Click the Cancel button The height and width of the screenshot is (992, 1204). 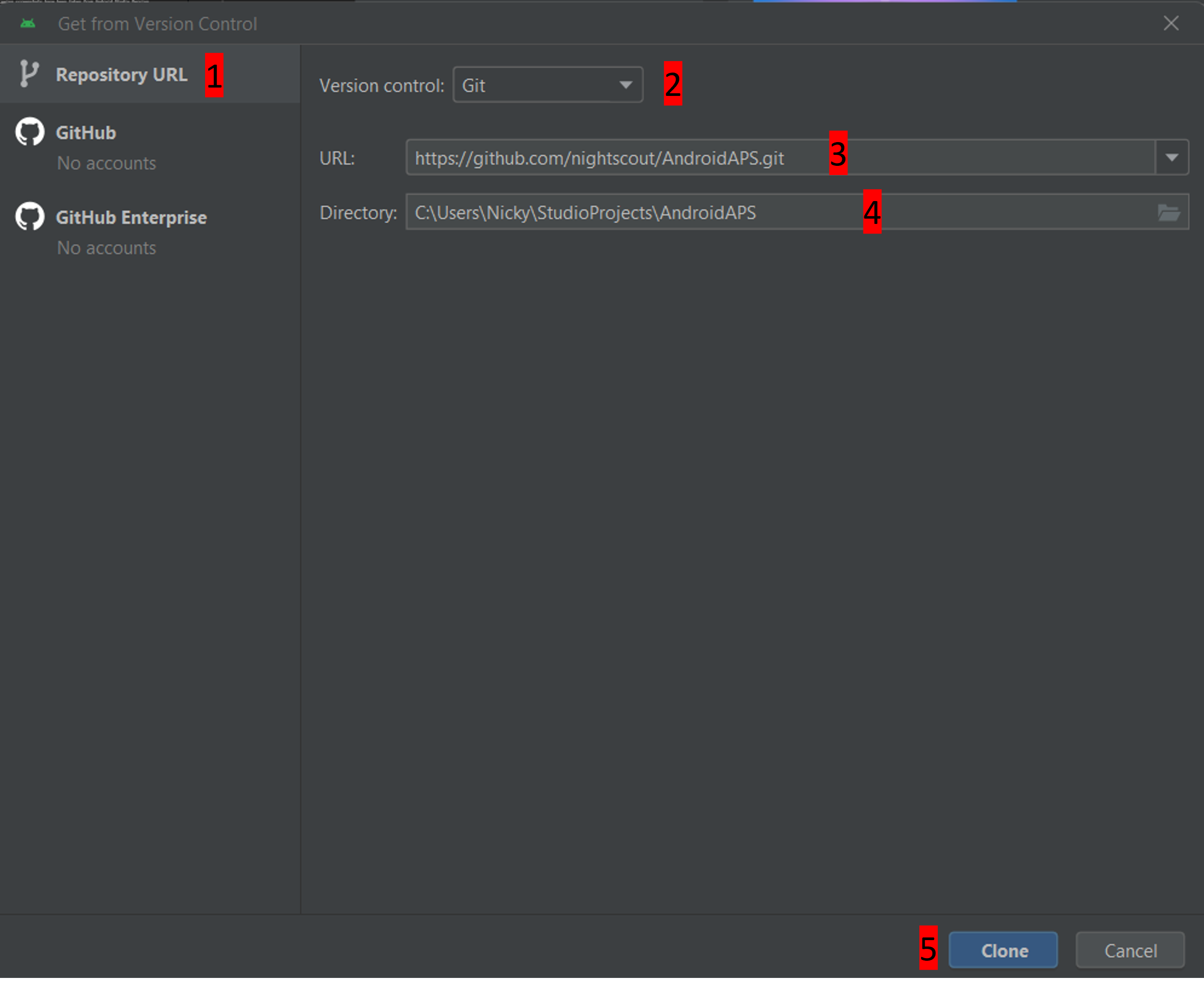pyautogui.click(x=1130, y=950)
